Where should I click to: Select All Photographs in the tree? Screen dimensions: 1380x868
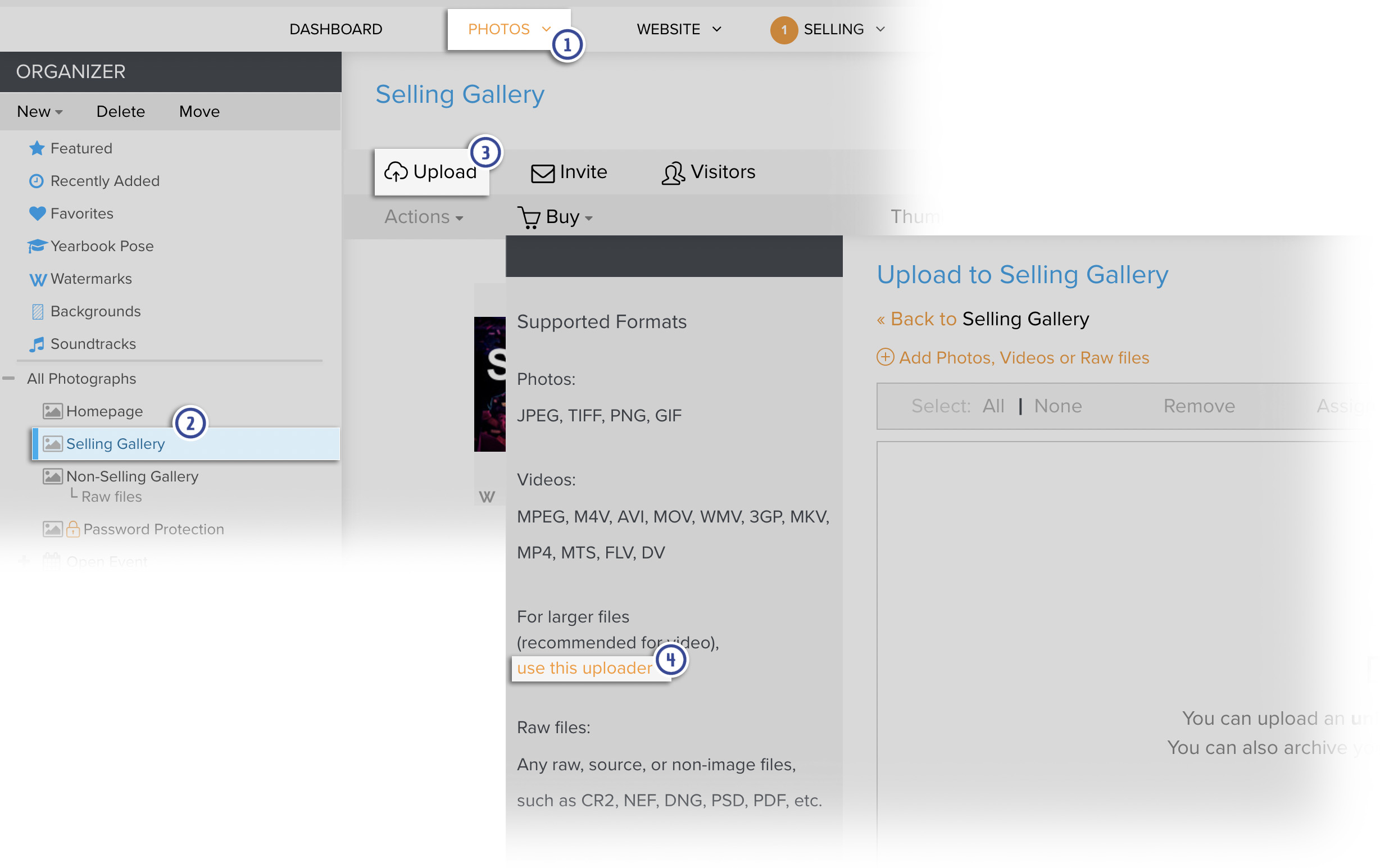(x=81, y=379)
